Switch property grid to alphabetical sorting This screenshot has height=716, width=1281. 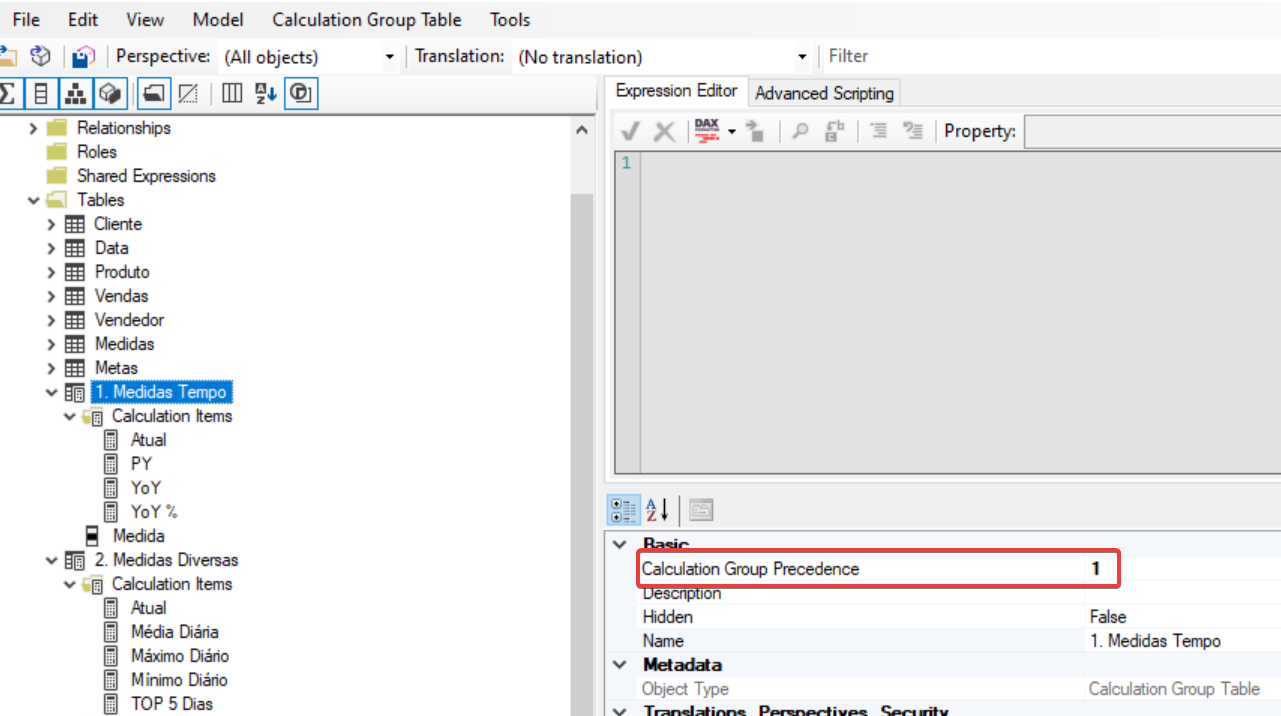[x=657, y=510]
